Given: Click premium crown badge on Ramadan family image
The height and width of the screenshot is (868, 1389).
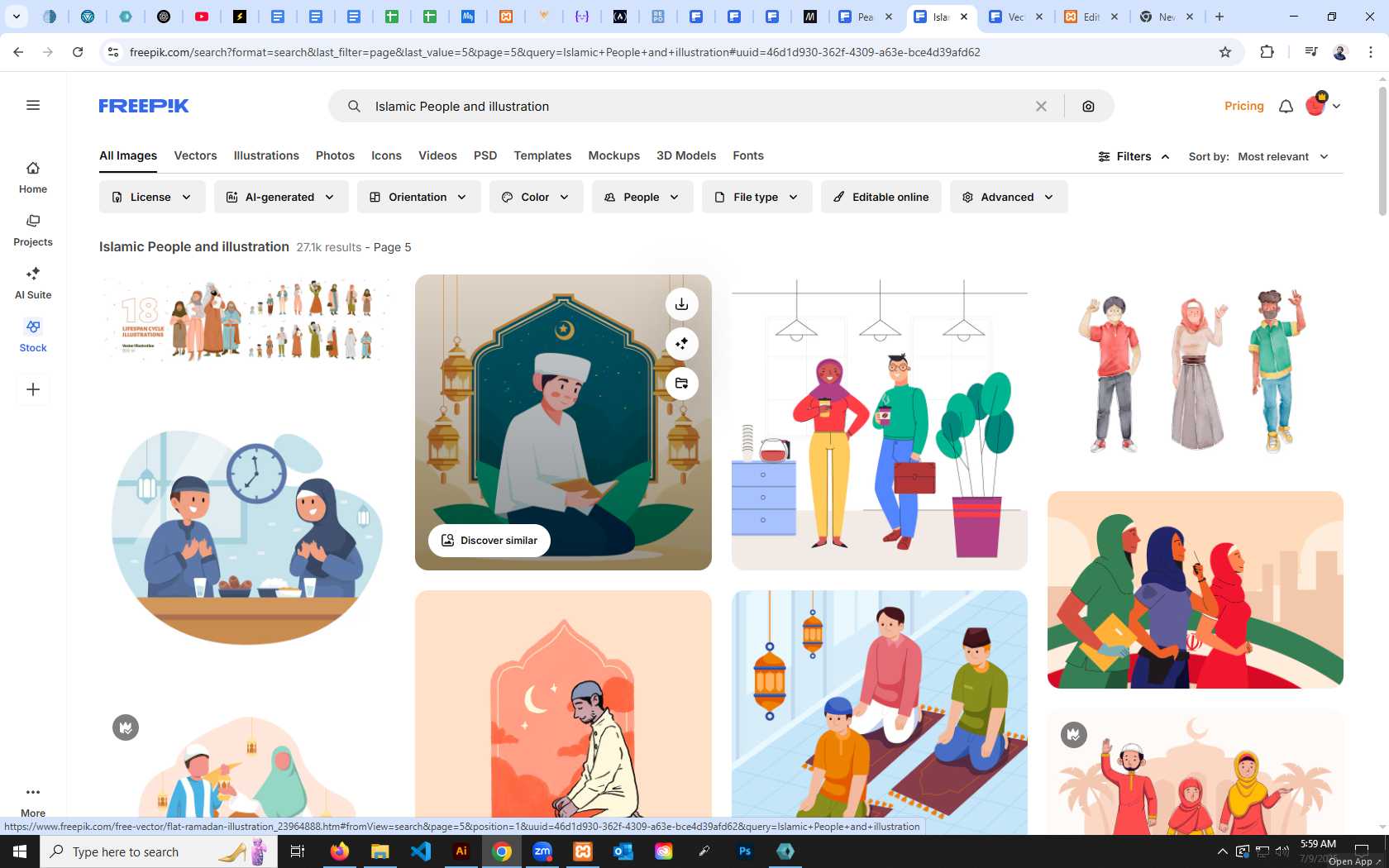Looking at the screenshot, I should pos(126,727).
